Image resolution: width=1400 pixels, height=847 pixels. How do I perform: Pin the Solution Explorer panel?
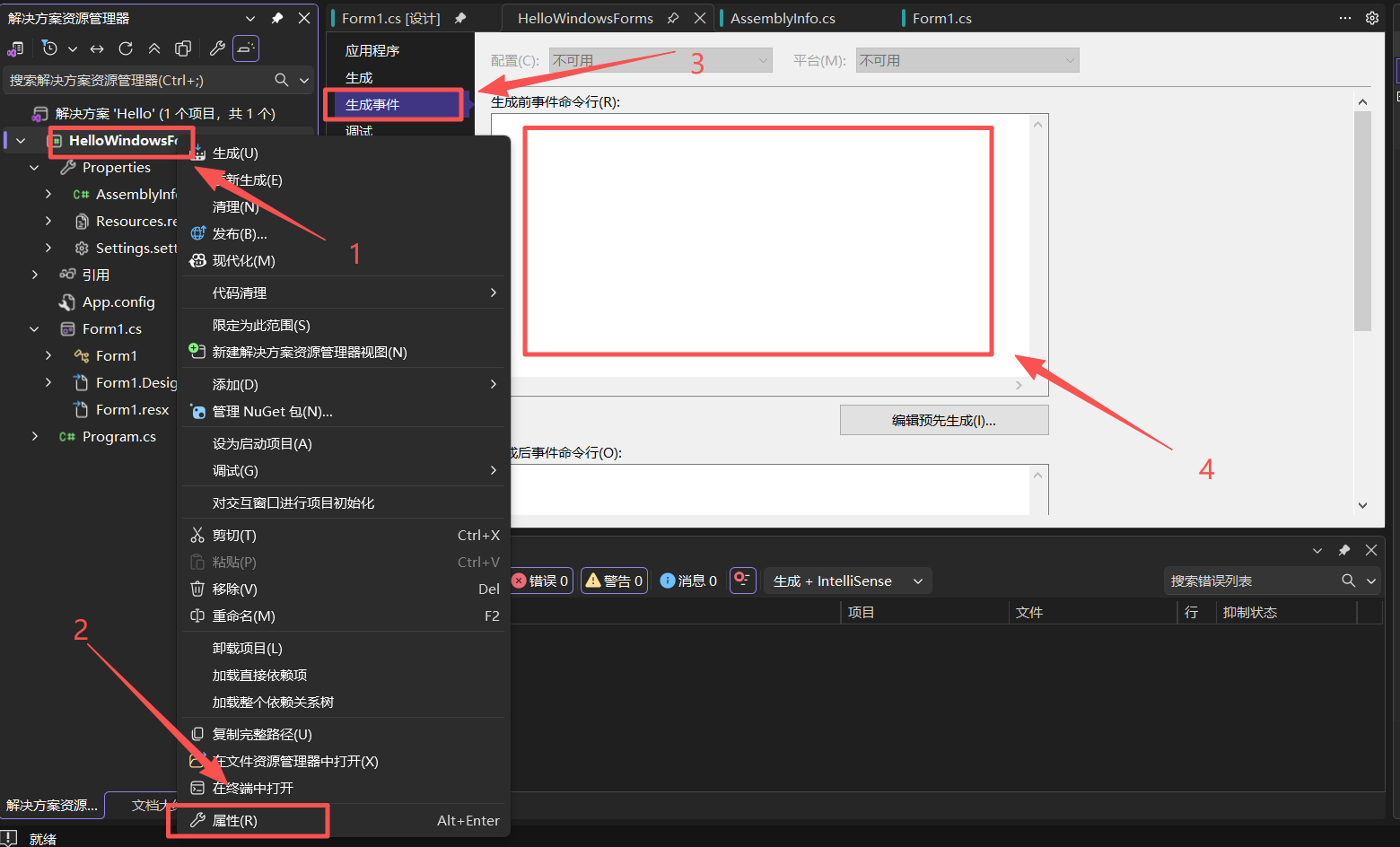point(277,18)
